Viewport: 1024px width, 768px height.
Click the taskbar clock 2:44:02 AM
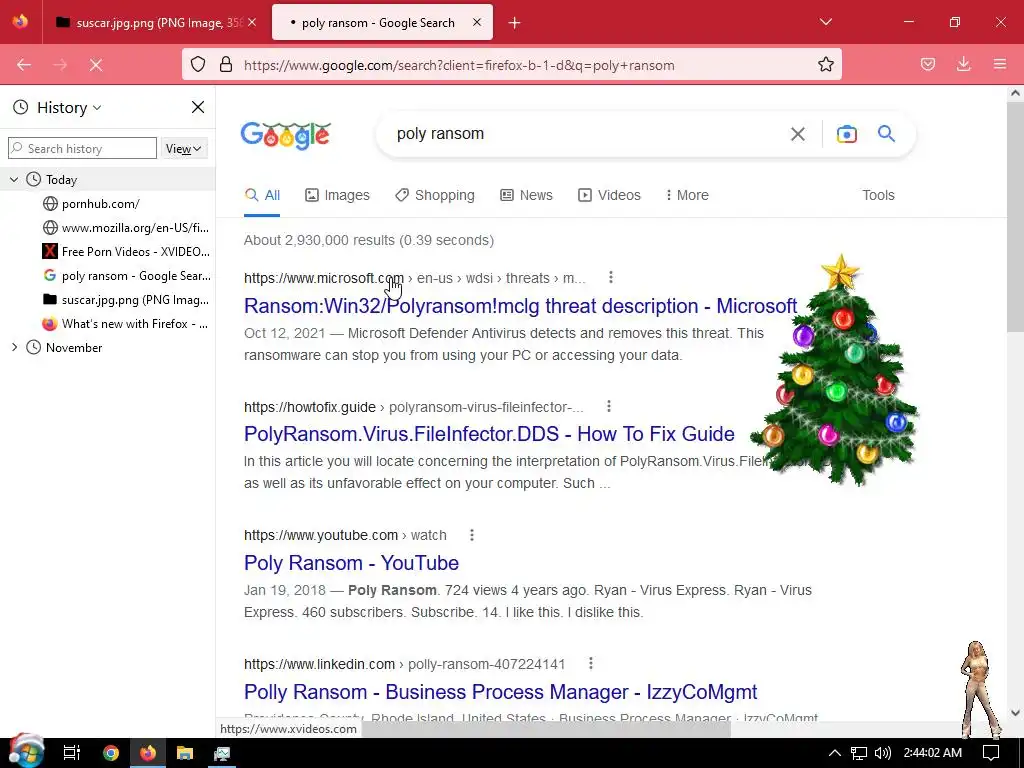tap(932, 753)
